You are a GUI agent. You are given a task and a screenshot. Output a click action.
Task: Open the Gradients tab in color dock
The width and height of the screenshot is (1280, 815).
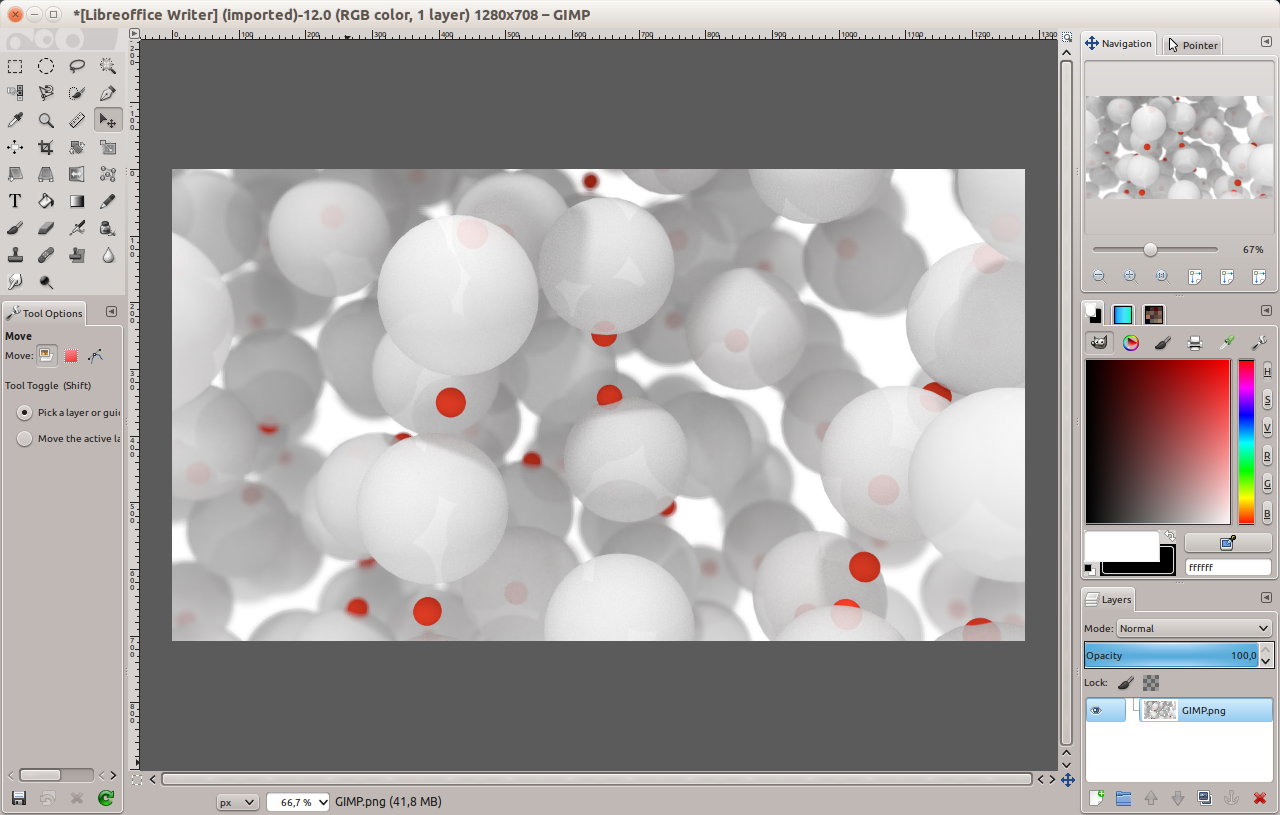[1123, 314]
